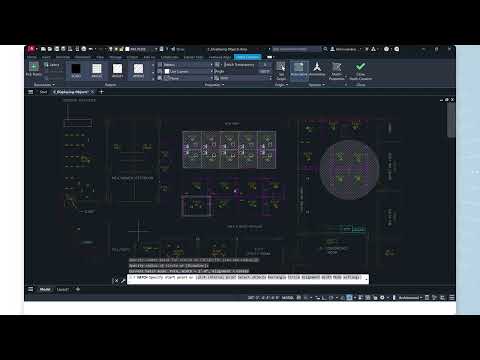480x360 pixels.
Task: Toggle grid display in status bar
Action: pyautogui.click(x=299, y=297)
